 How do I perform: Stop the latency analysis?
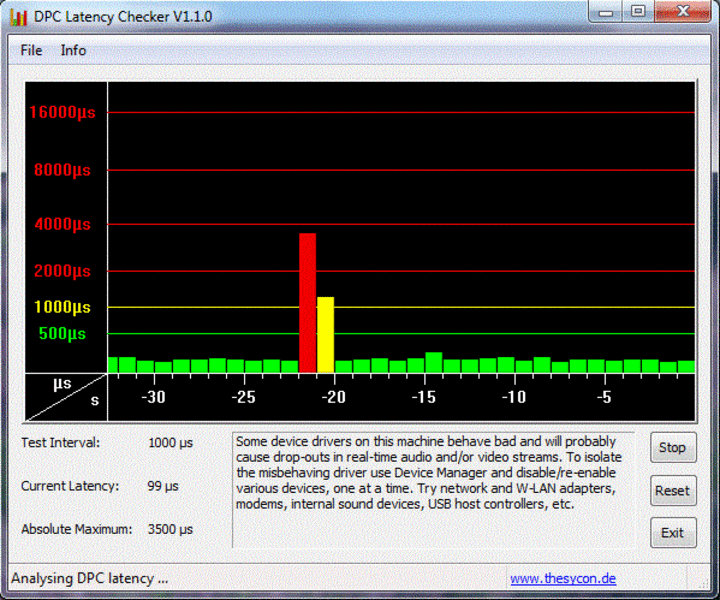(x=673, y=447)
